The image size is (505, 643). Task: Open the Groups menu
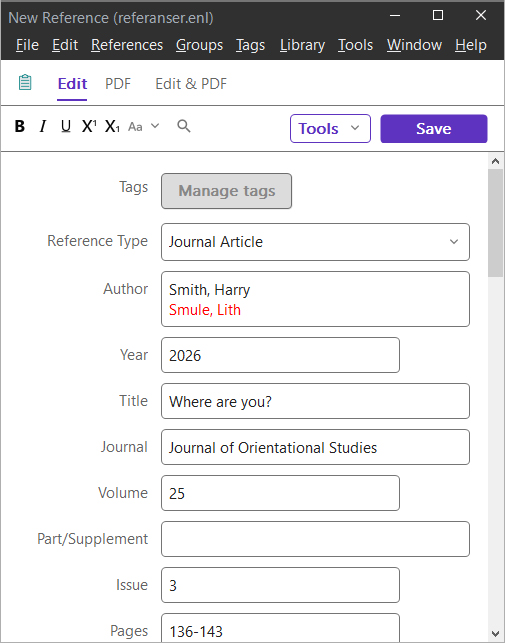click(199, 45)
